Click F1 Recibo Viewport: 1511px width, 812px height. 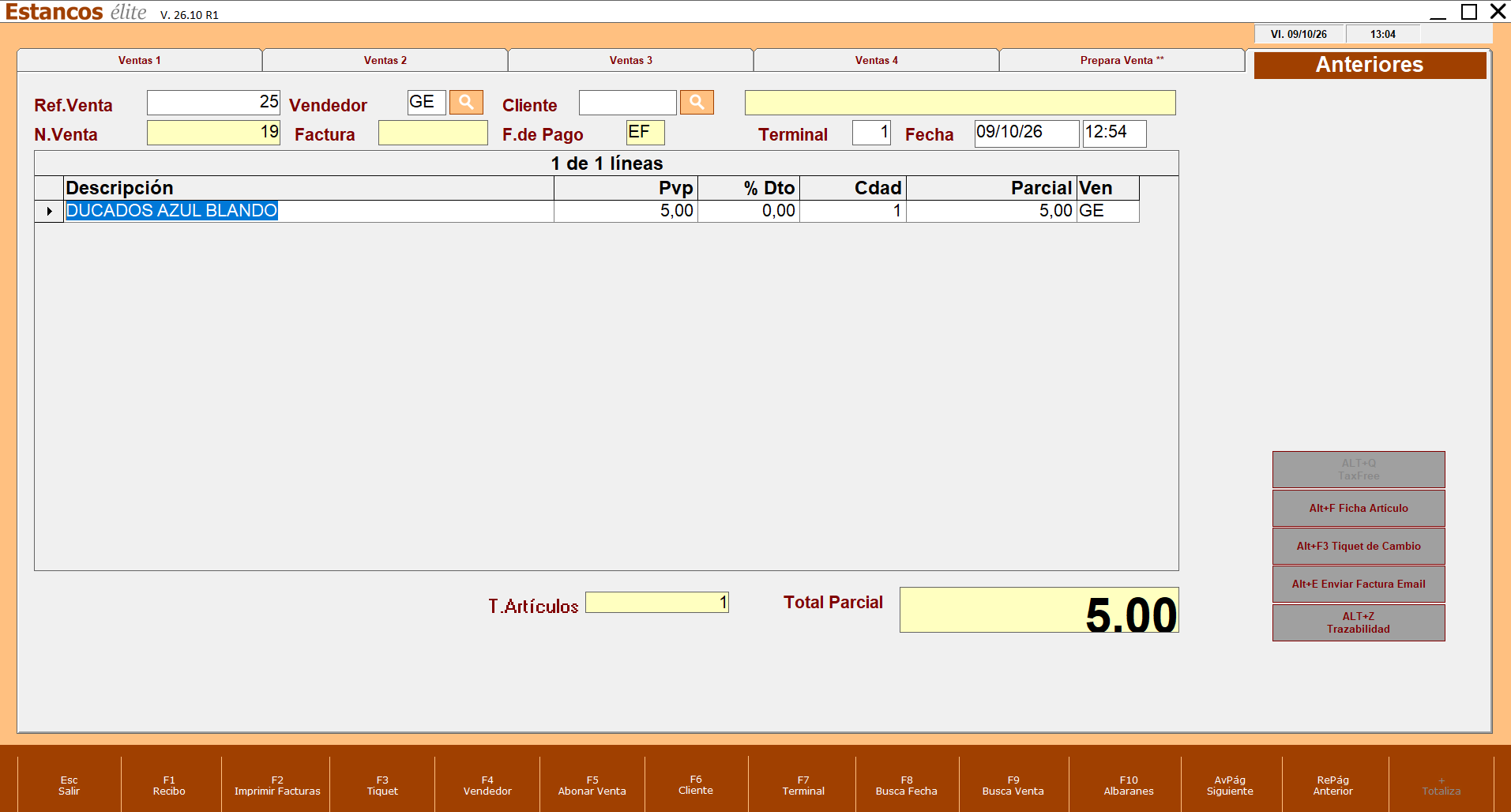click(169, 785)
